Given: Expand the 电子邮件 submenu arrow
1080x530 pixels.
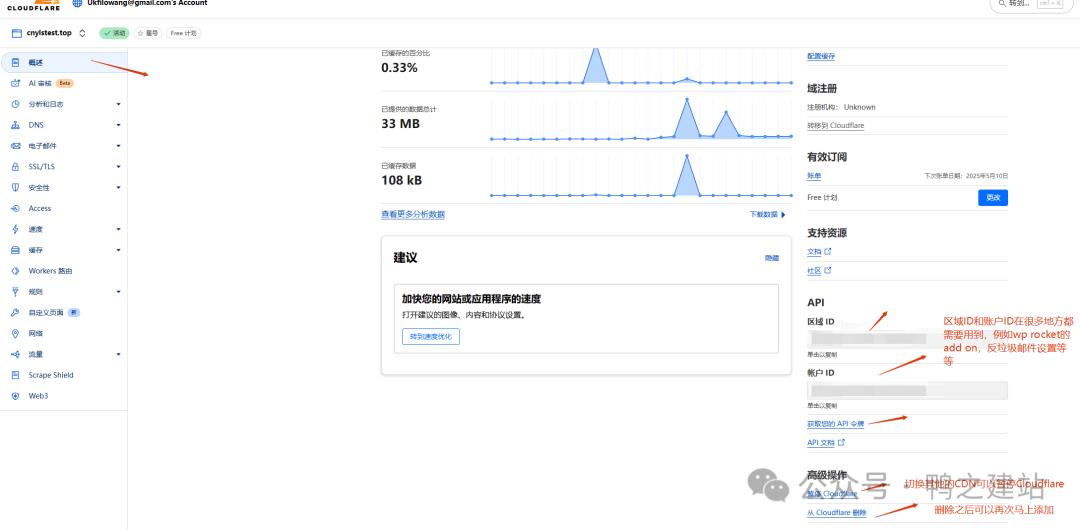Looking at the screenshot, I should [x=118, y=146].
